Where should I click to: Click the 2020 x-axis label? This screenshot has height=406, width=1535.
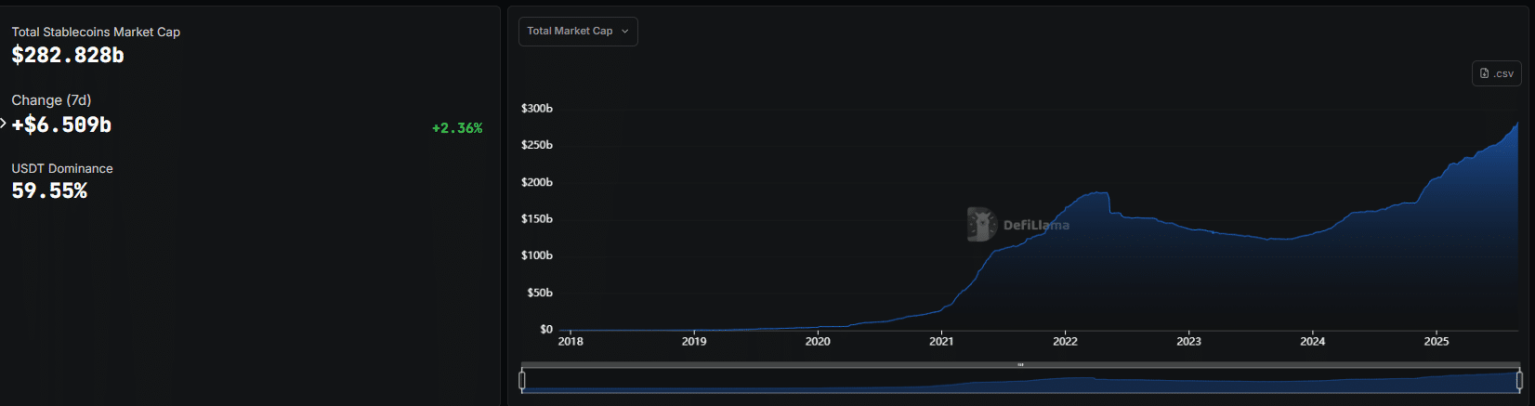click(818, 341)
